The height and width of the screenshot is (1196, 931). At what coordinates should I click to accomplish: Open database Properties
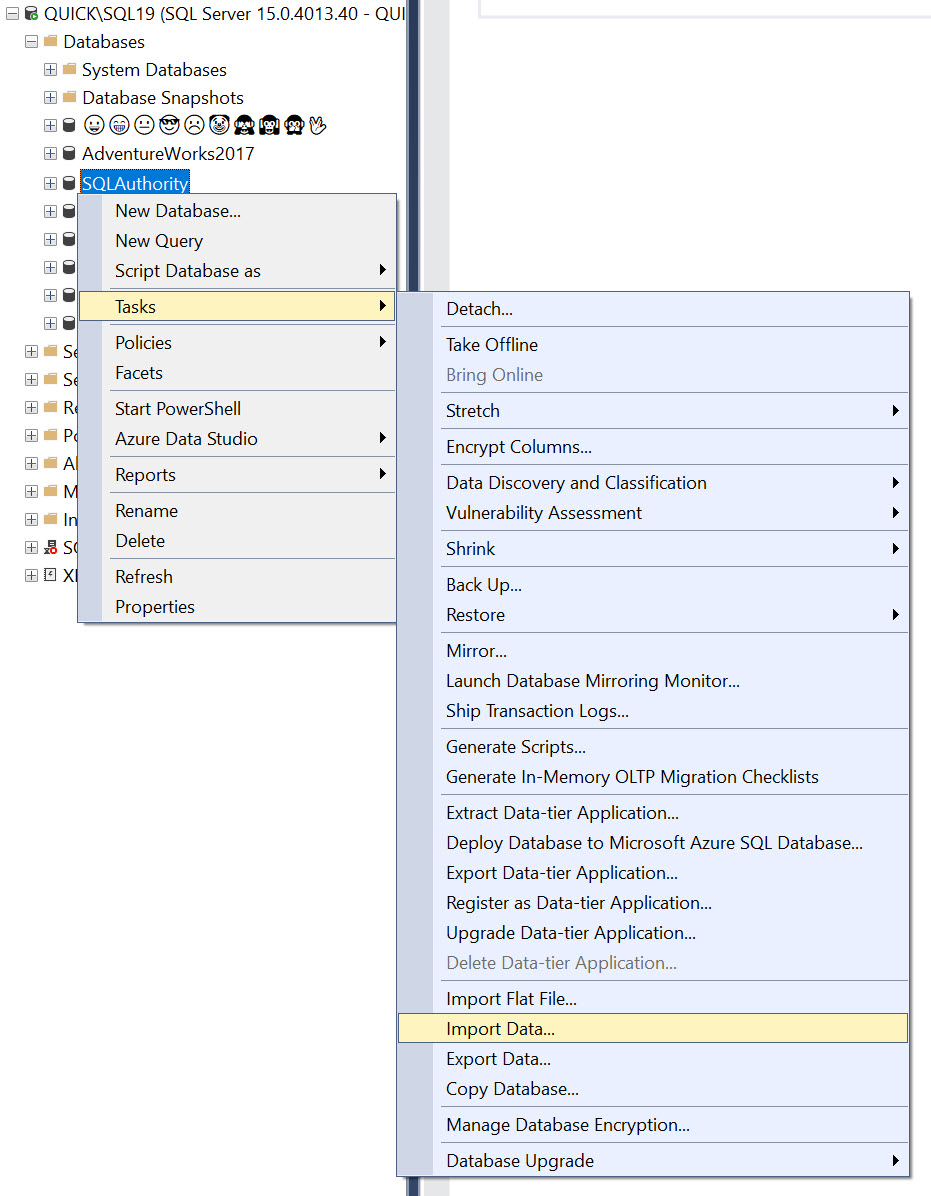(x=237, y=607)
